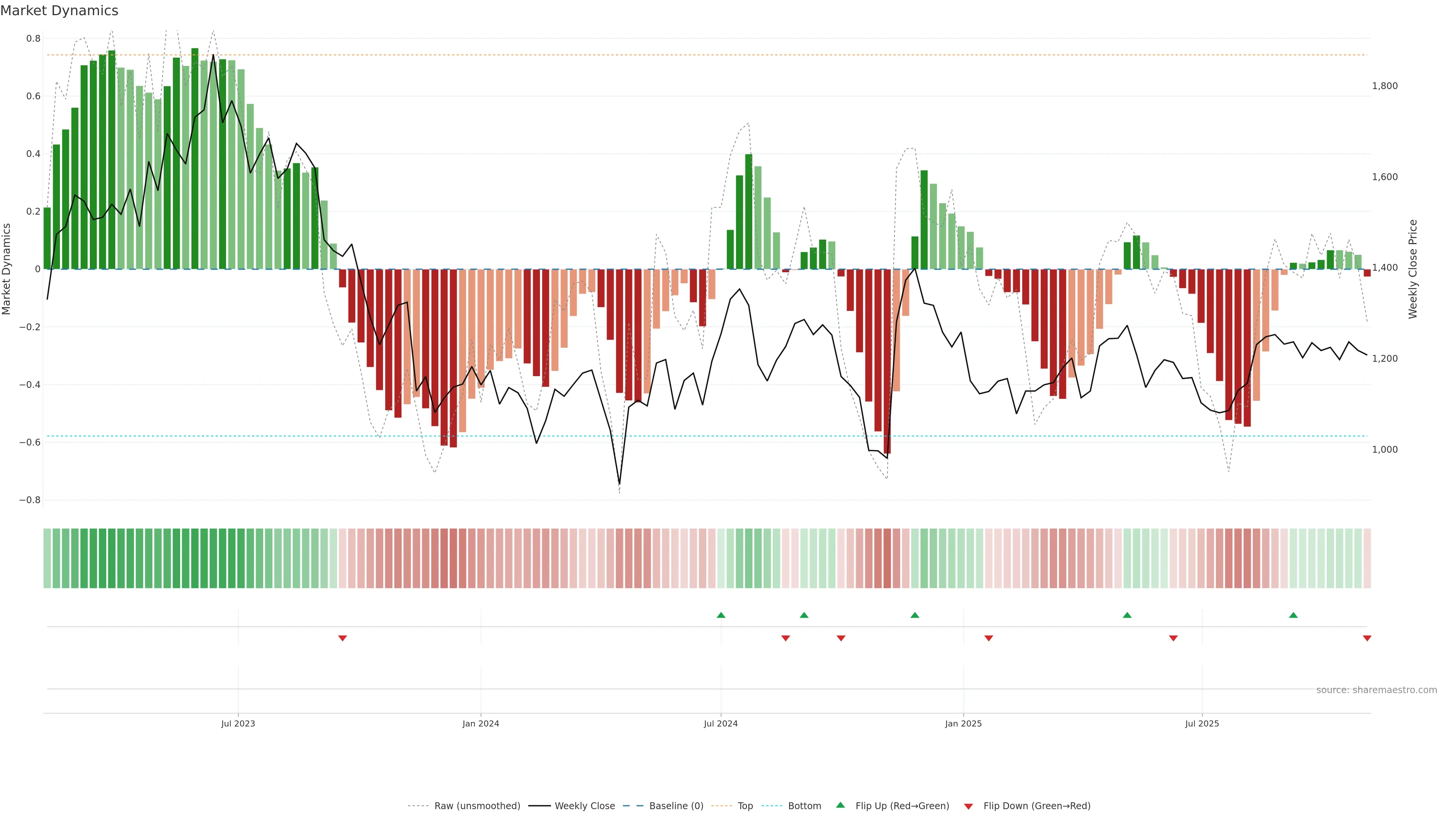Click the Weekly Close Price axis title
The height and width of the screenshot is (819, 1456).
(1412, 269)
